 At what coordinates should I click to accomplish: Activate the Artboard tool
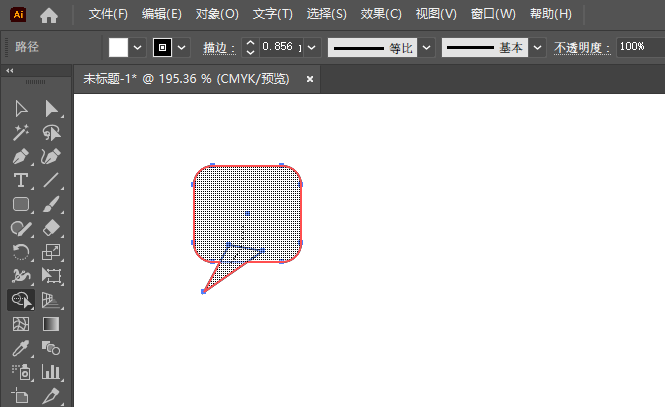20,396
